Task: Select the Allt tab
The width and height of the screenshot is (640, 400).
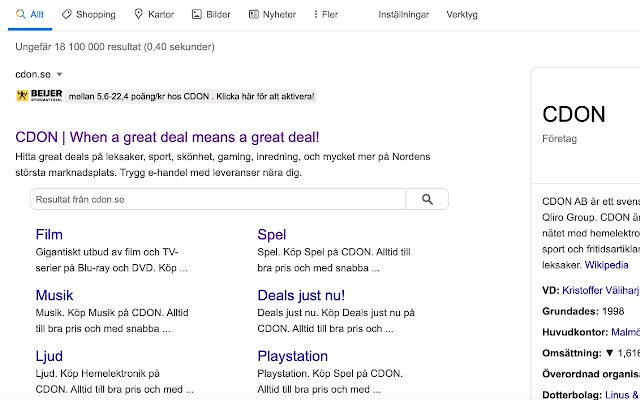Action: 30,15
